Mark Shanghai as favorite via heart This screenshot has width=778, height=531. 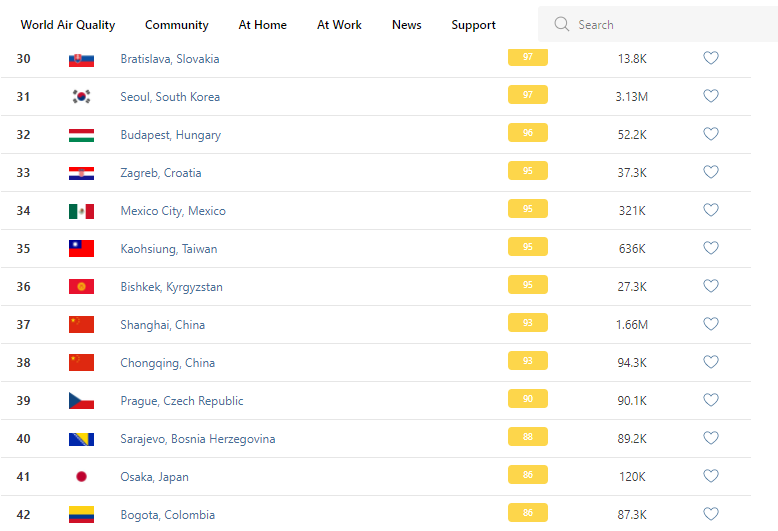(711, 324)
